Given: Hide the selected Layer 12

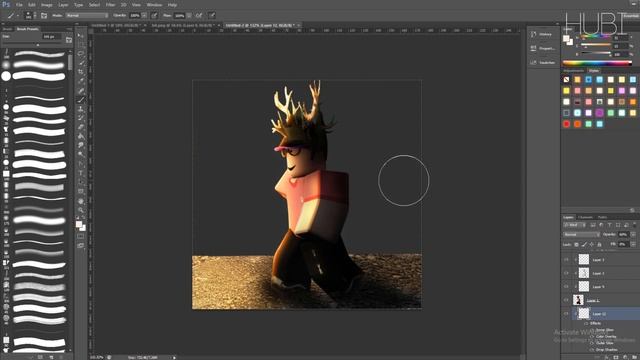Looking at the screenshot, I should (x=566, y=313).
